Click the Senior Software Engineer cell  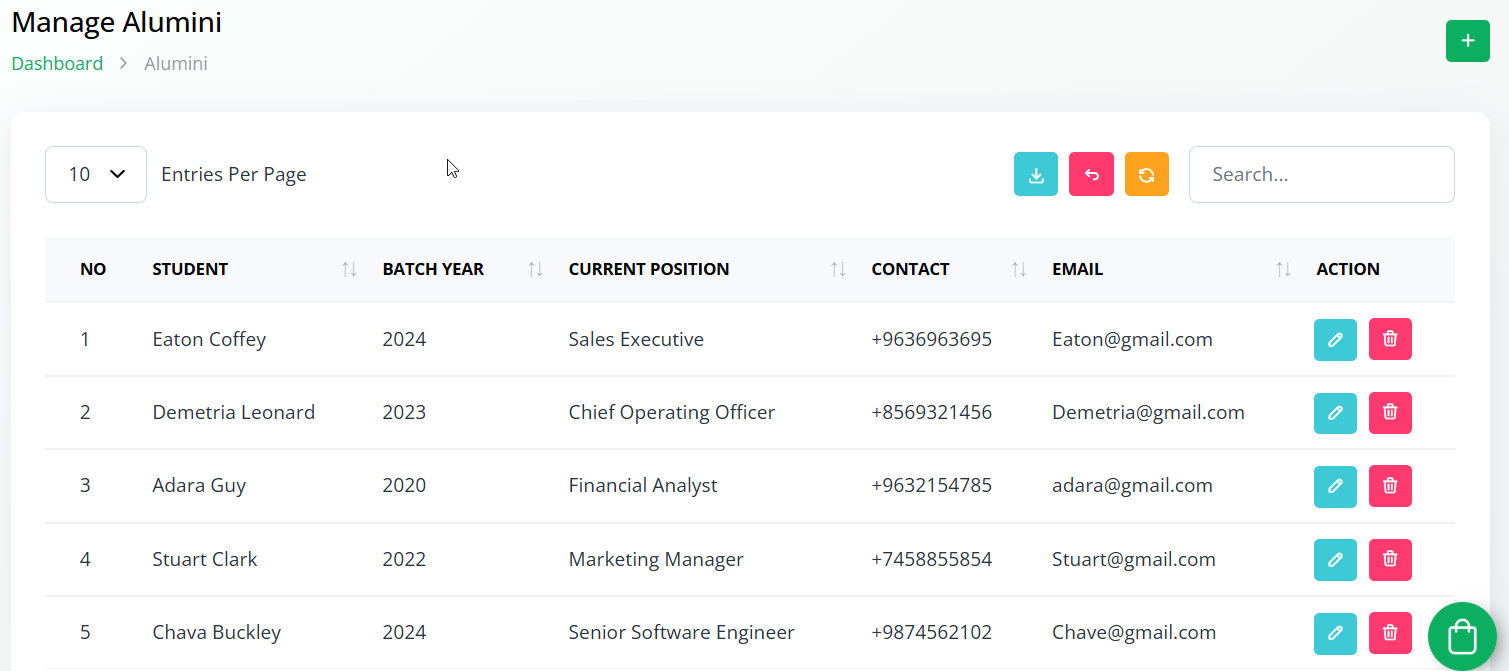pos(681,633)
